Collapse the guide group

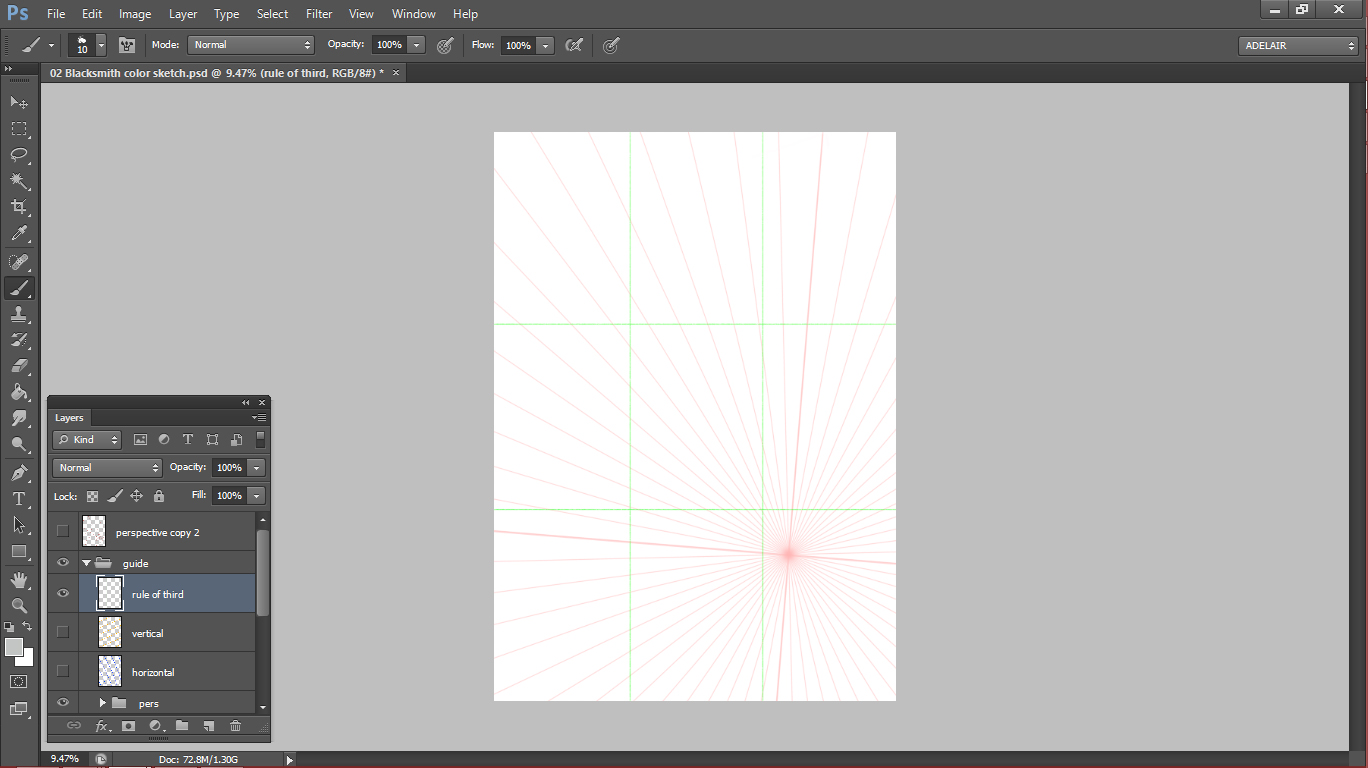(86, 563)
